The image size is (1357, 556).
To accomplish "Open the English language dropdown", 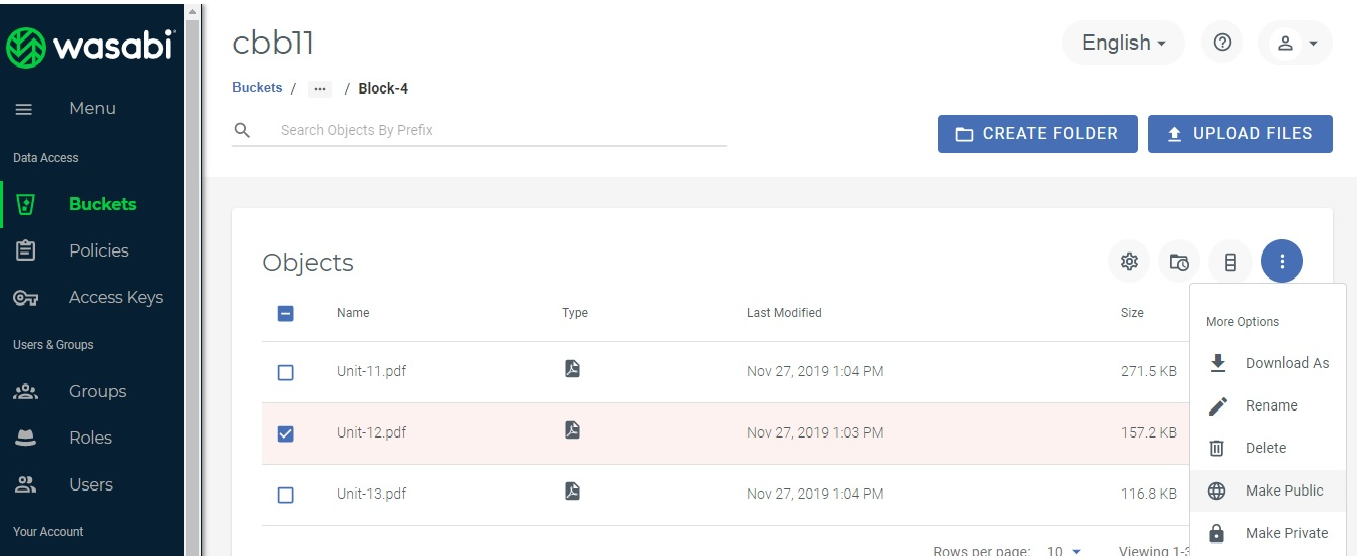I will (x=1123, y=43).
